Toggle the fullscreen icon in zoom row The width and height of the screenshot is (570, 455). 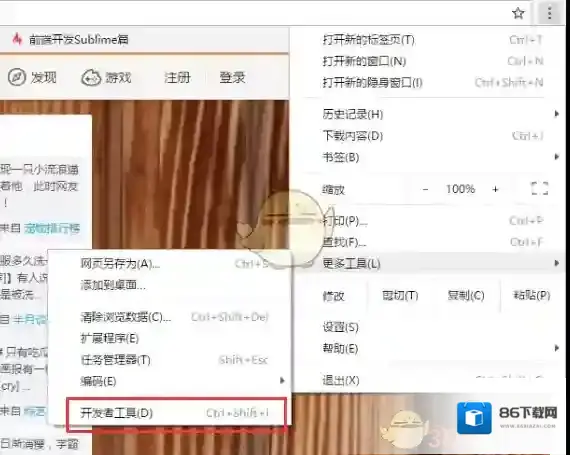(539, 189)
